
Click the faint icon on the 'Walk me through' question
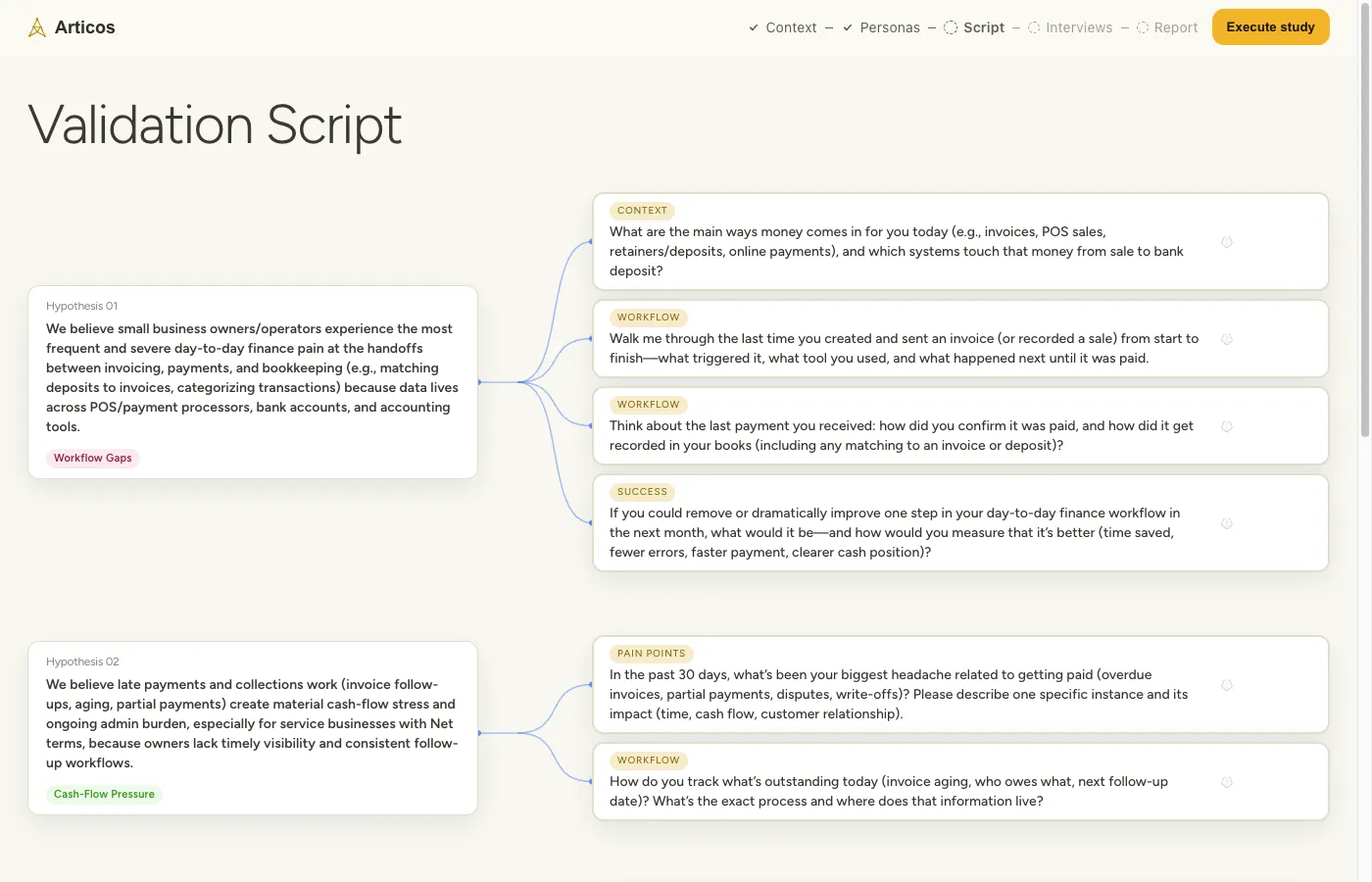pos(1226,339)
